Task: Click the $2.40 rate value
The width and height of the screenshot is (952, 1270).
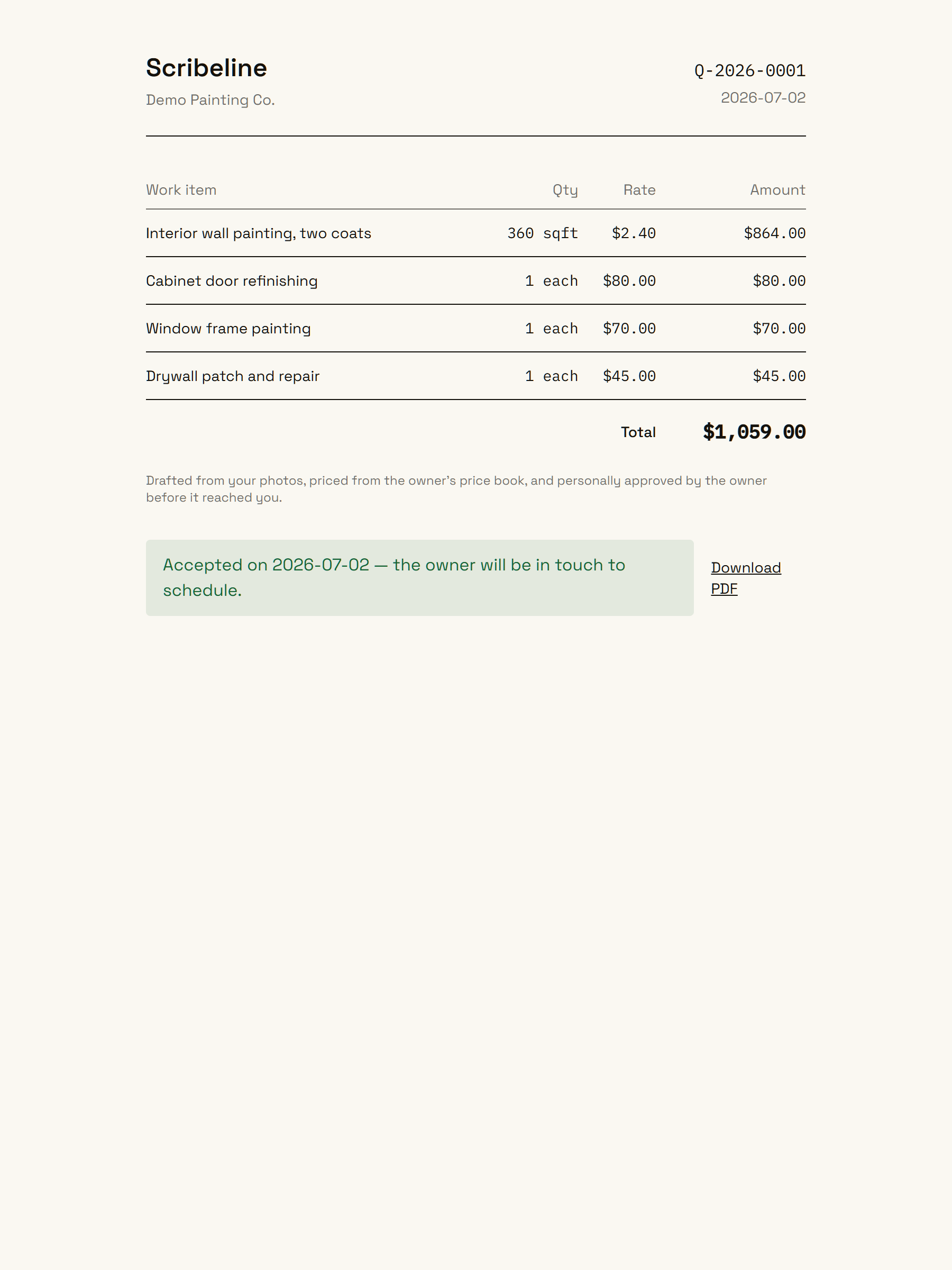Action: 634,233
